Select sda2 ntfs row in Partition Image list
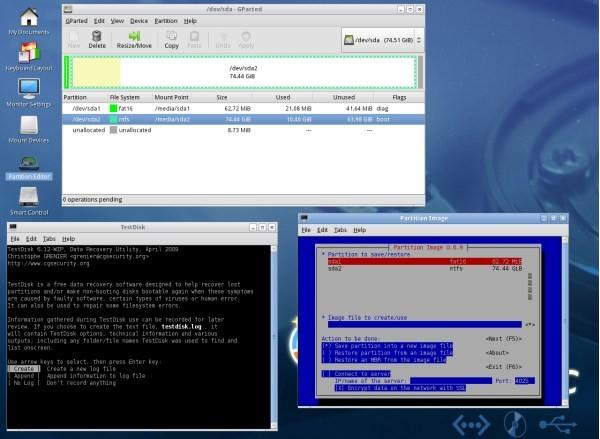Screen dimensions: 600x439 (x=425, y=269)
